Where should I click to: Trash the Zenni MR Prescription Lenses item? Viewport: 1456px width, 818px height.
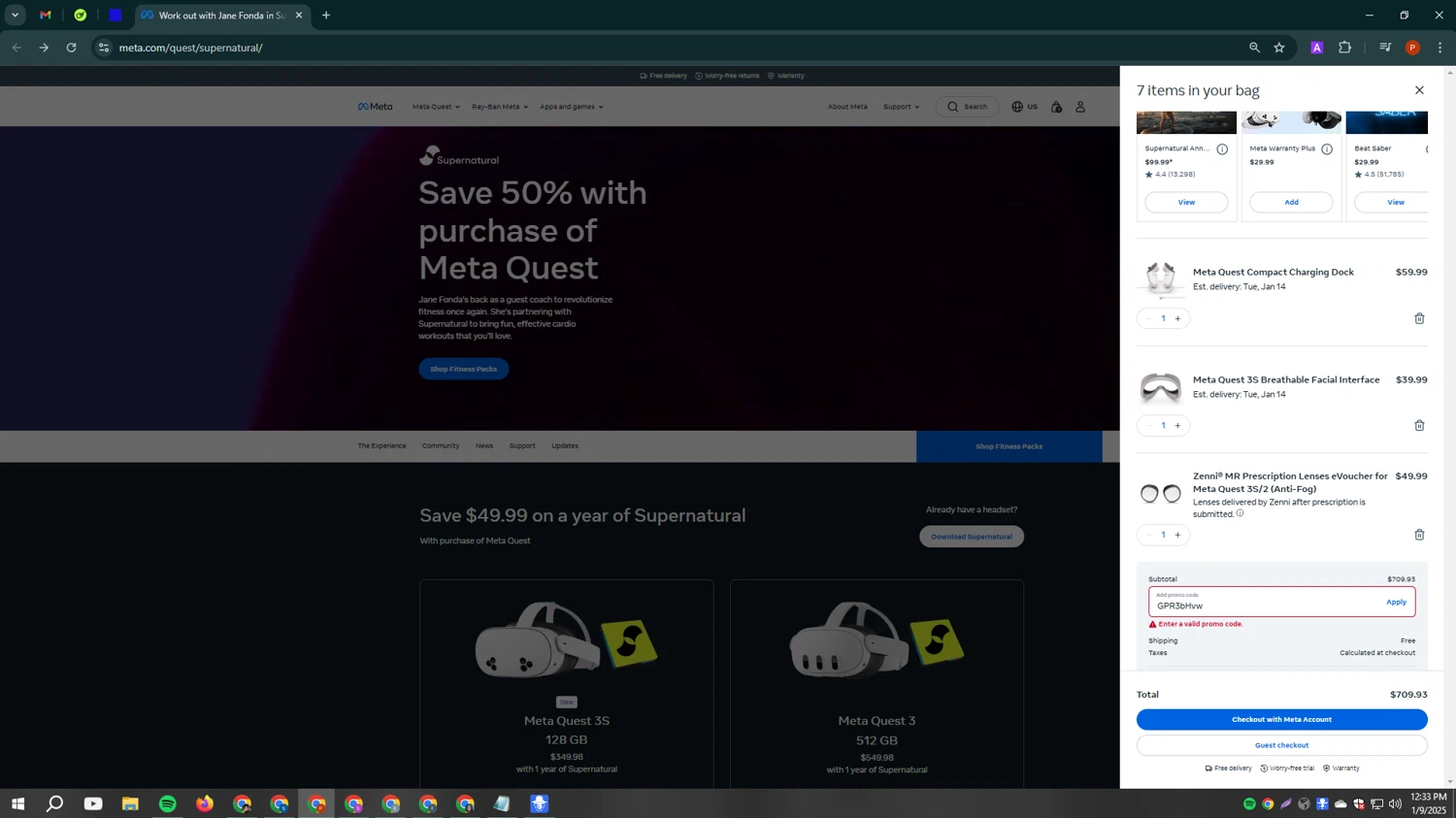coord(1419,535)
